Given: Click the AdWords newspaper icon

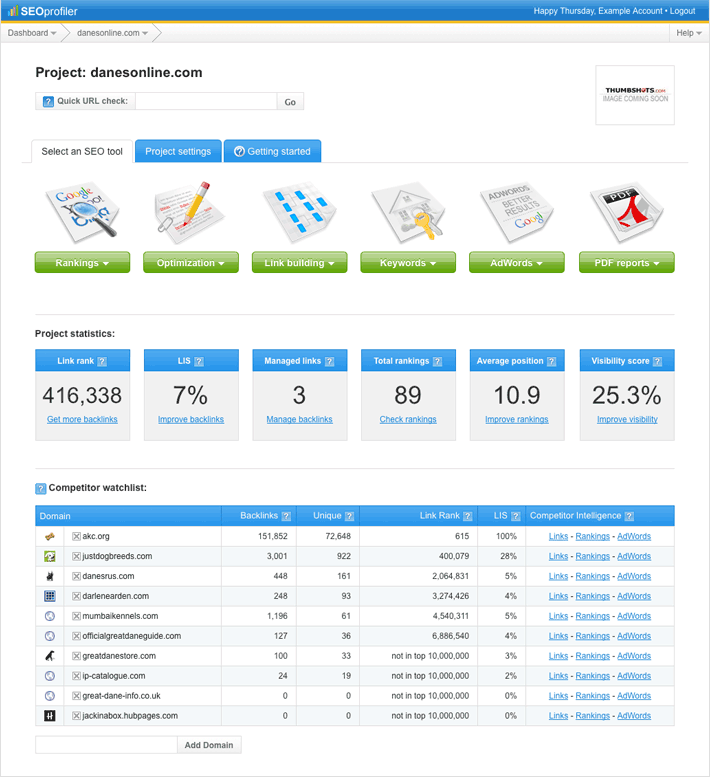Looking at the screenshot, I should click(x=516, y=212).
